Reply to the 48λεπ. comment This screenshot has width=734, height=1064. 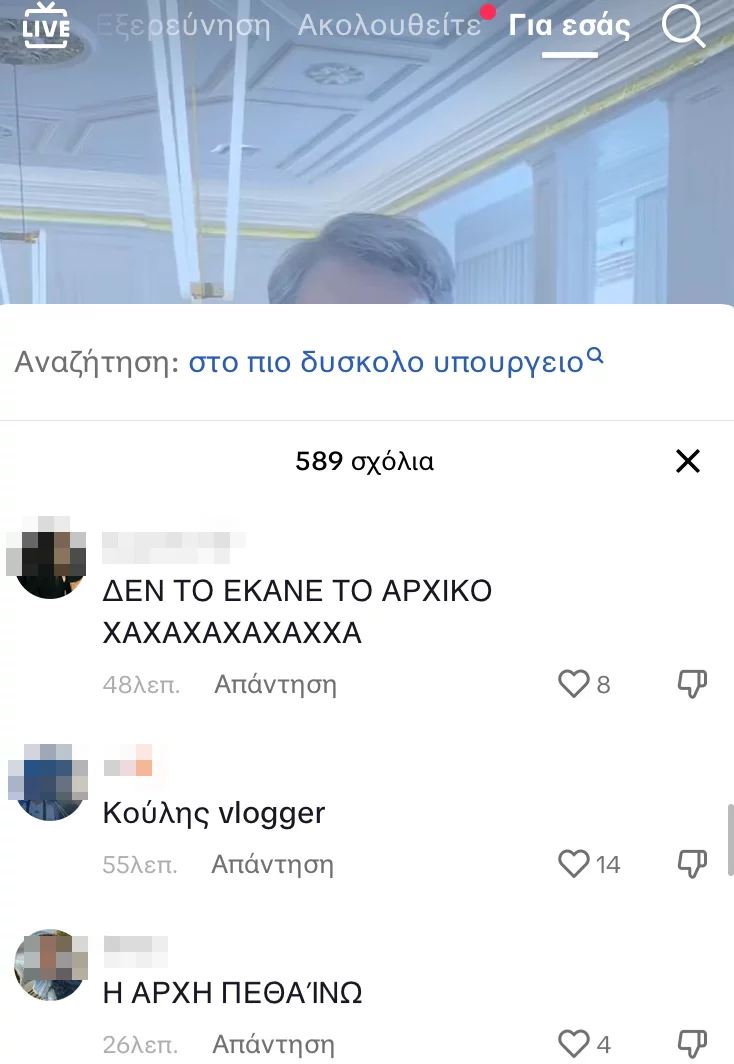[x=275, y=684]
